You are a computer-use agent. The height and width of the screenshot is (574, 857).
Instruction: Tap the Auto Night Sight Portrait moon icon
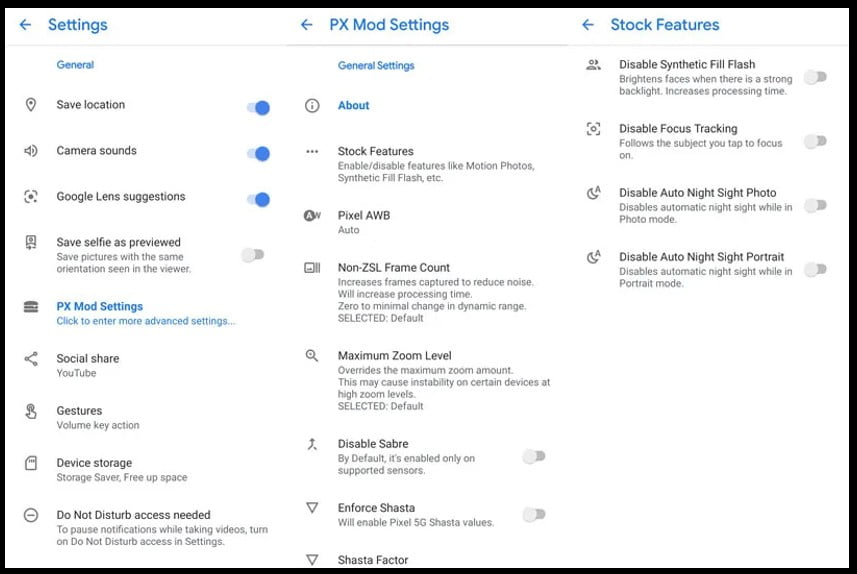[594, 256]
